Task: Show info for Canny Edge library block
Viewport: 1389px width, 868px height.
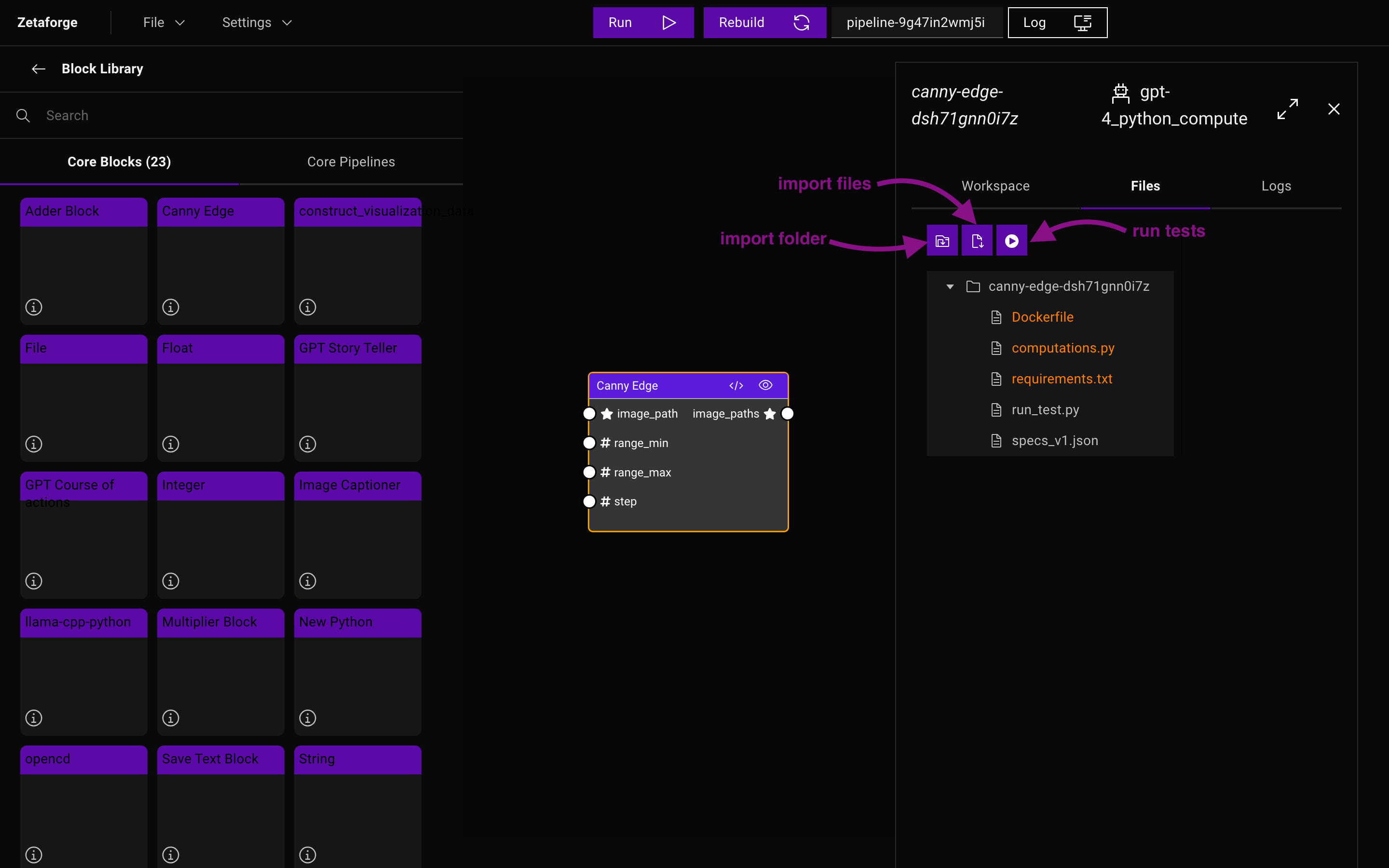Action: [170, 307]
